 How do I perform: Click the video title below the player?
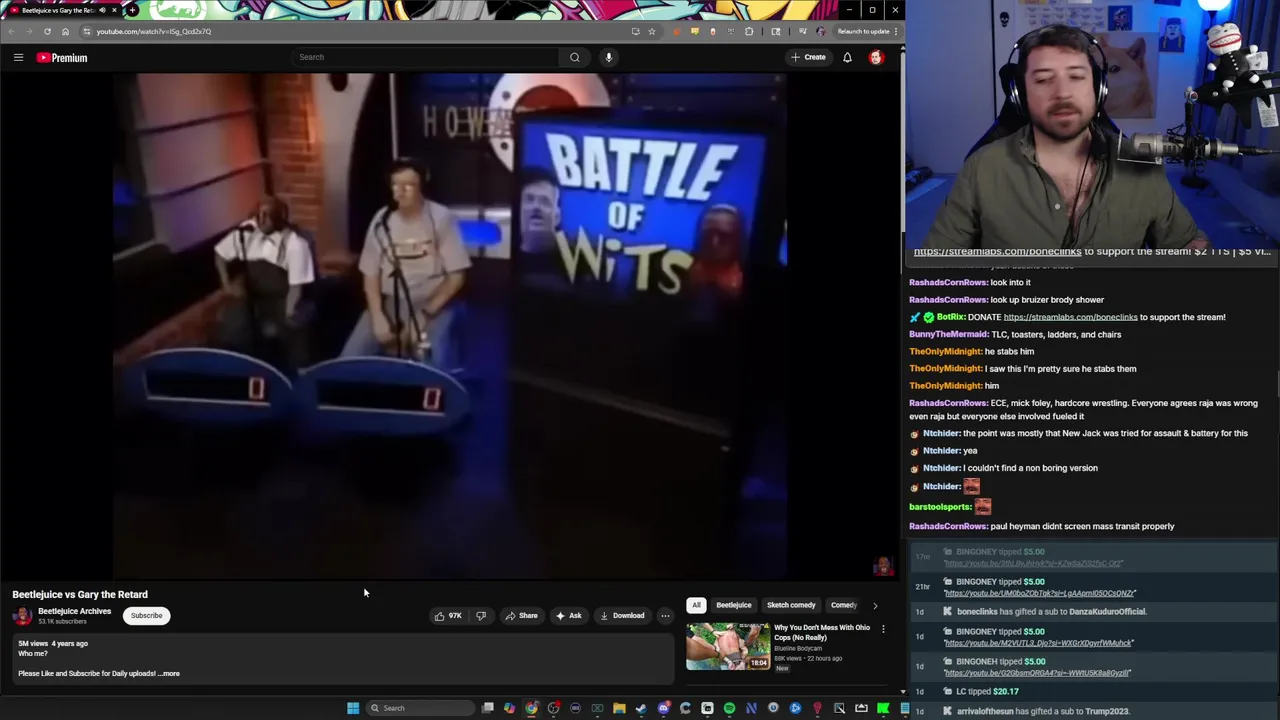pyautogui.click(x=80, y=594)
